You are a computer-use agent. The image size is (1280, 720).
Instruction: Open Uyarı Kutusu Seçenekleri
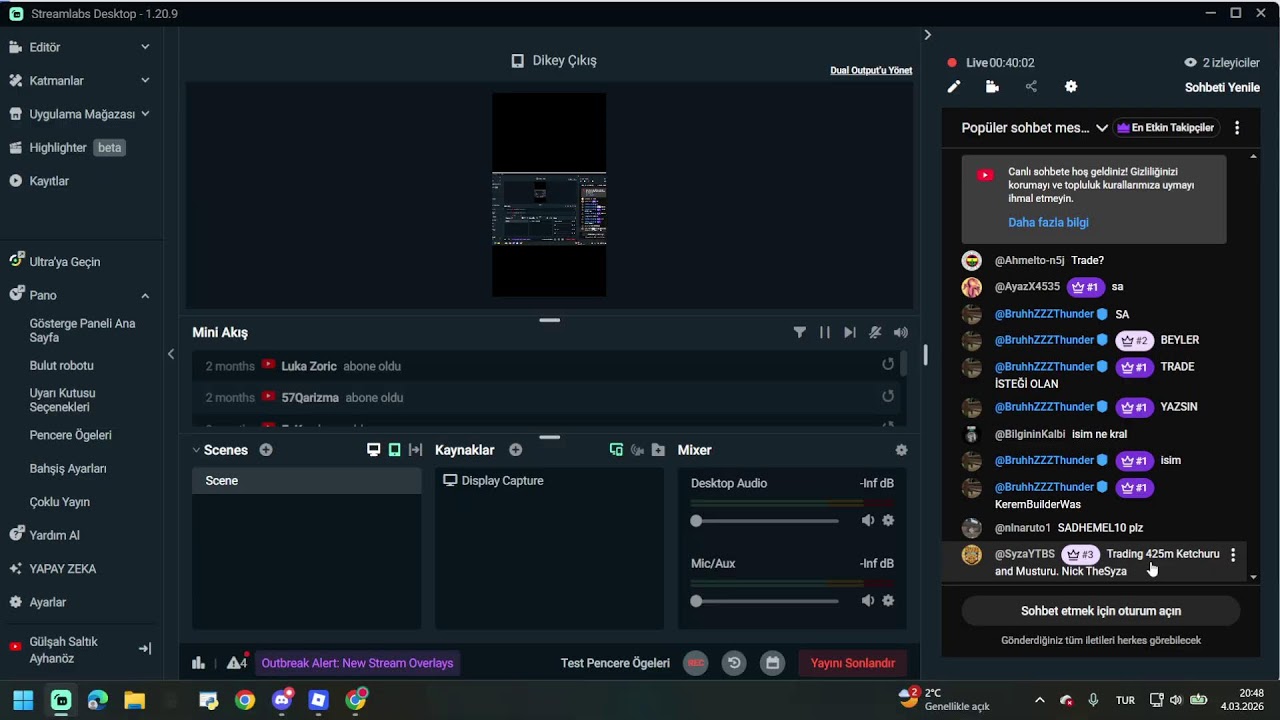[63, 400]
